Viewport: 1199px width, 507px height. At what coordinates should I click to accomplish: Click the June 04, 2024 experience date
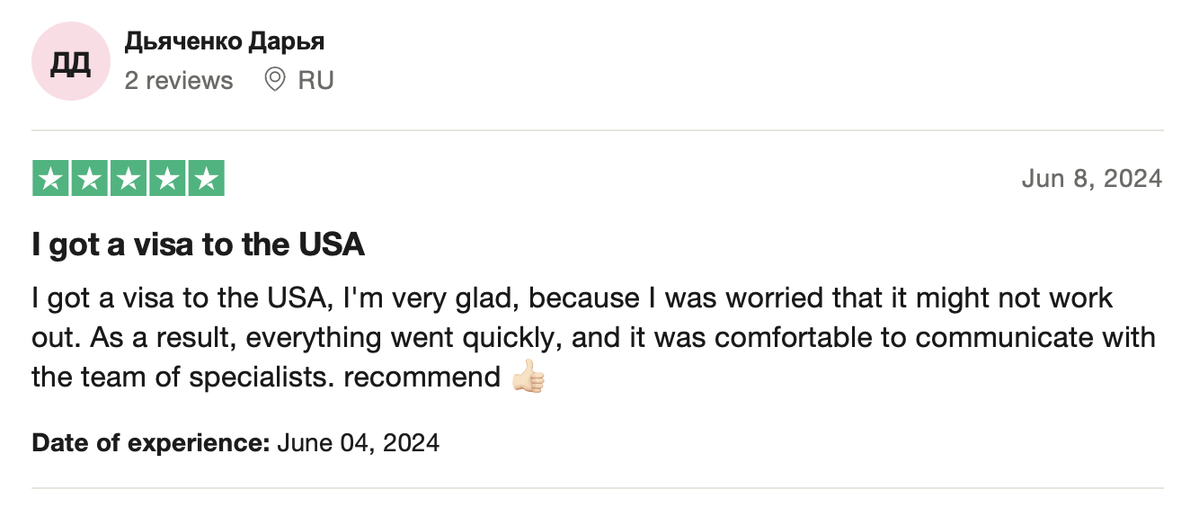point(357,442)
